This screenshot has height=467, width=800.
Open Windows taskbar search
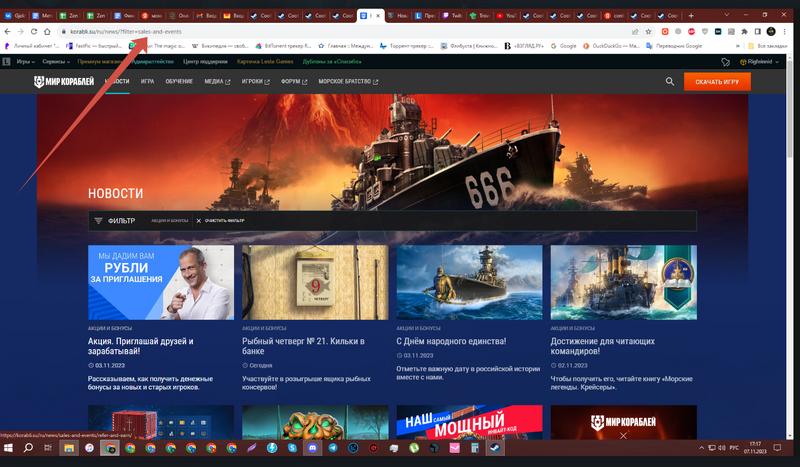click(28, 448)
